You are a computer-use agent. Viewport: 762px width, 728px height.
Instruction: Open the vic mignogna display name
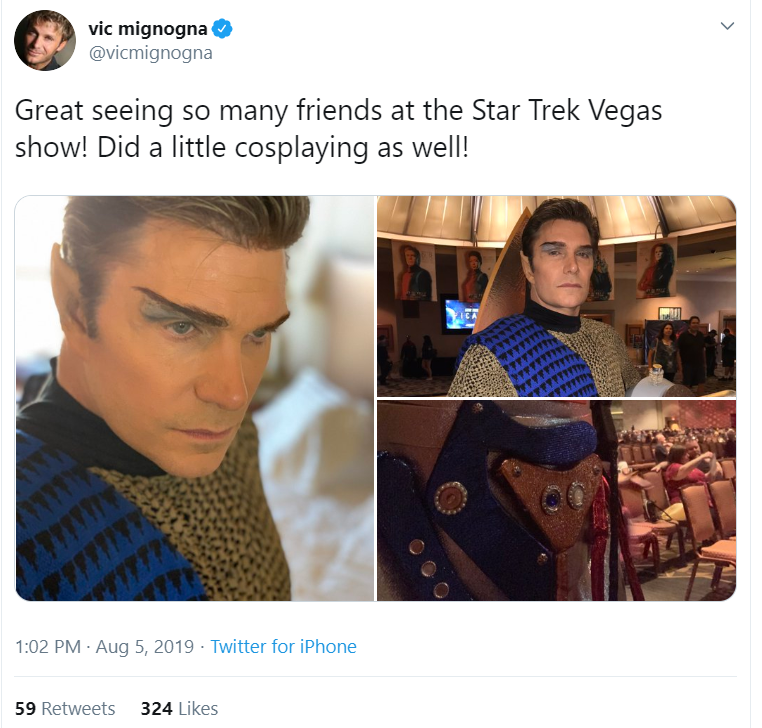point(147,29)
